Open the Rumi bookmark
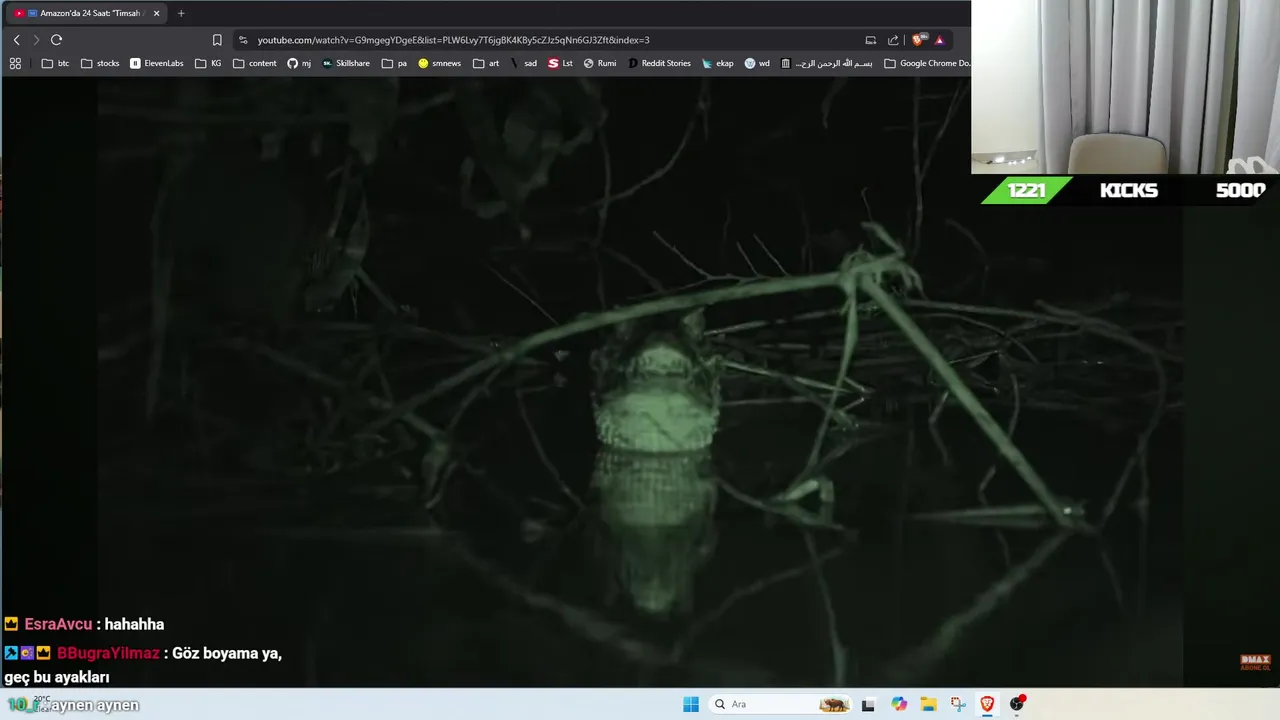The width and height of the screenshot is (1280, 720). pyautogui.click(x=600, y=63)
